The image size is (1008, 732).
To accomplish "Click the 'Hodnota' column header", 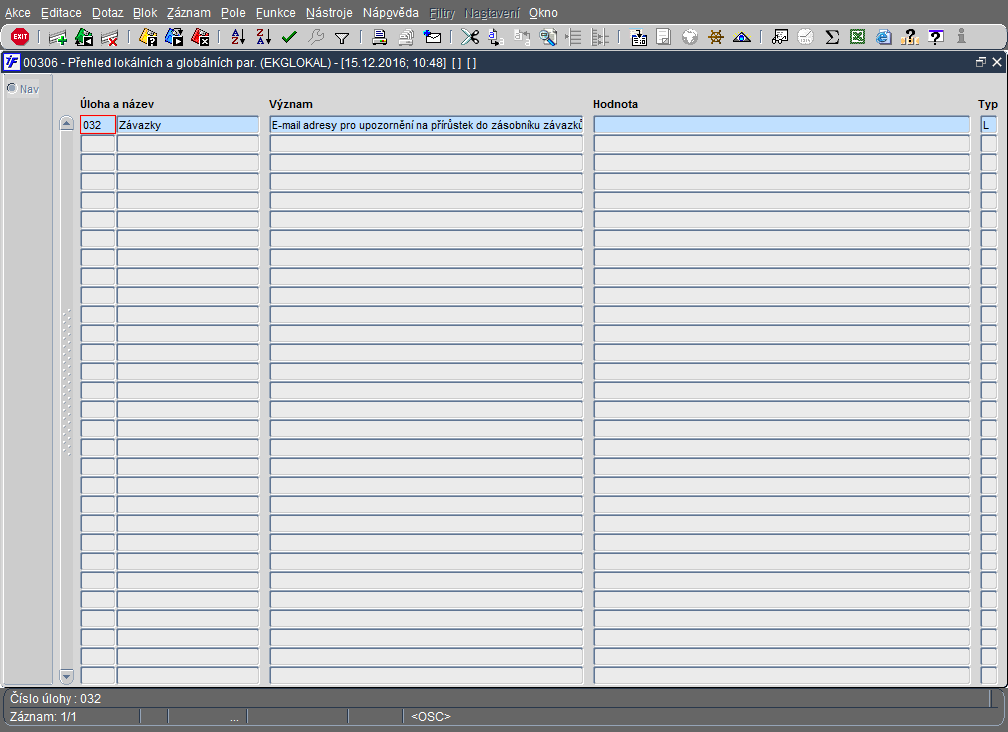I will (615, 104).
